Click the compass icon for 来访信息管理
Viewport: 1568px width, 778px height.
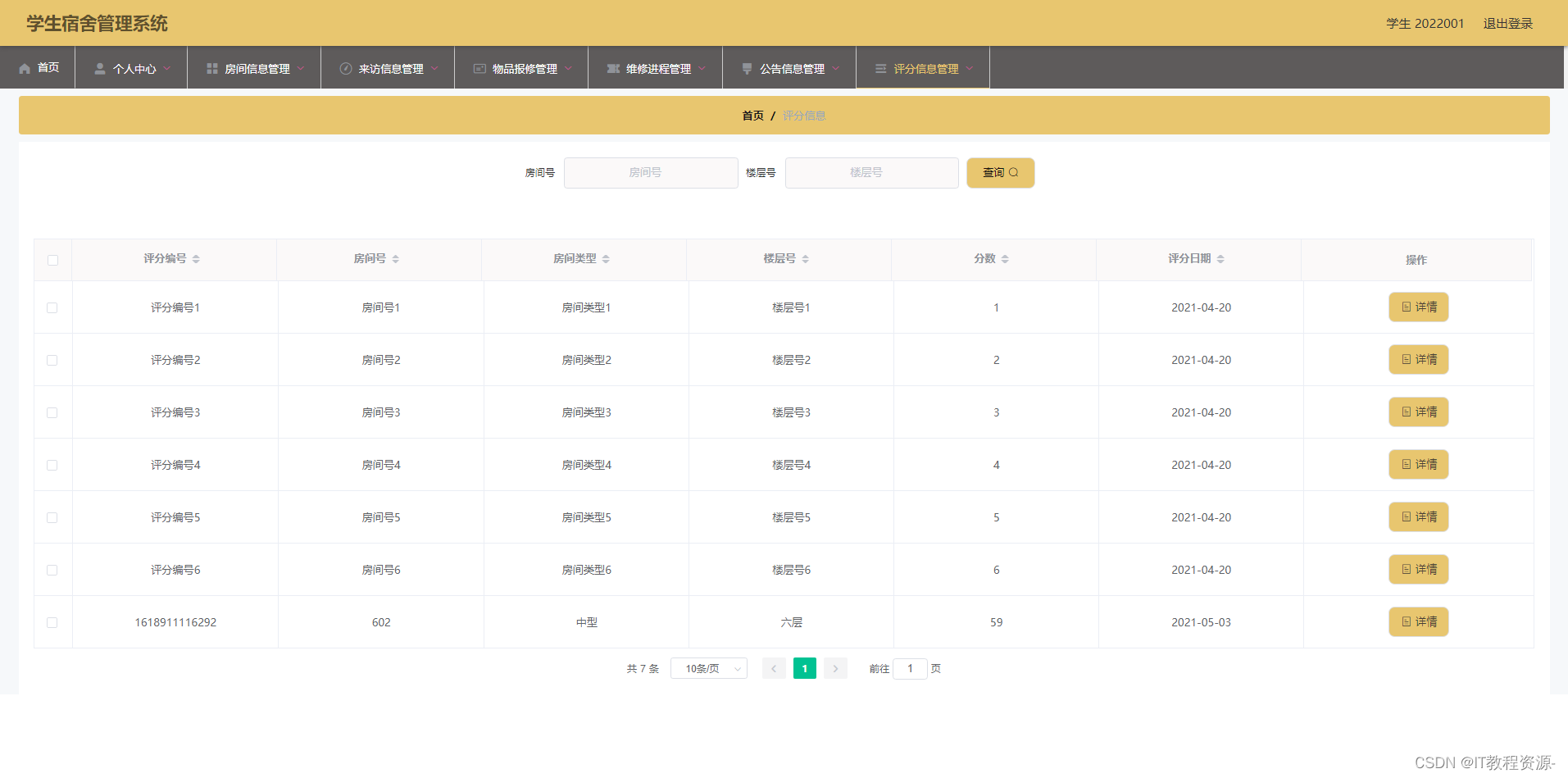click(346, 69)
